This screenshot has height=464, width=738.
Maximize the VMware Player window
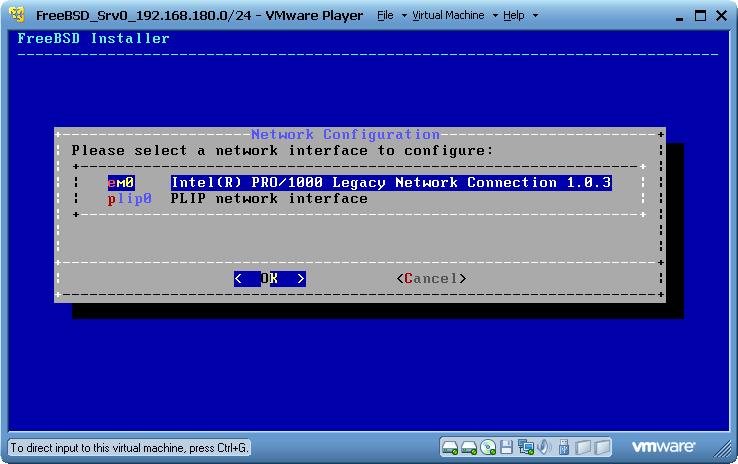click(700, 16)
